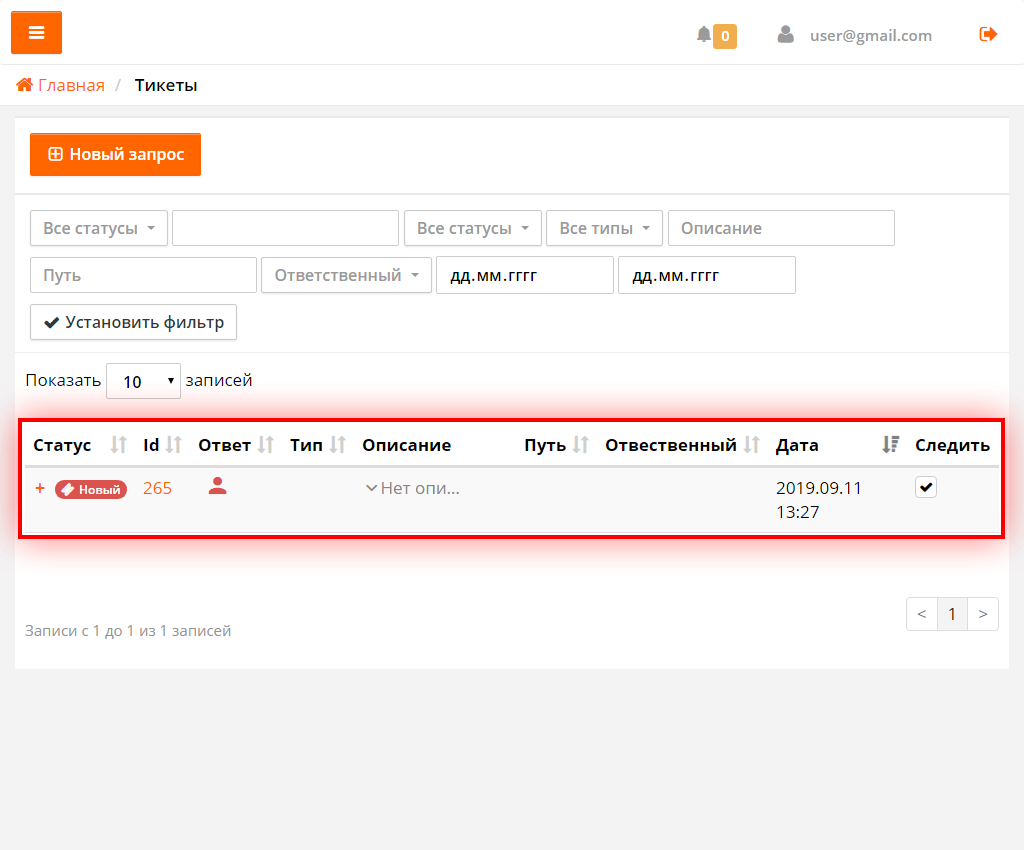The width and height of the screenshot is (1024, 850).
Task: Toggle the Следить checkbox for ticket 265
Action: pos(926,487)
